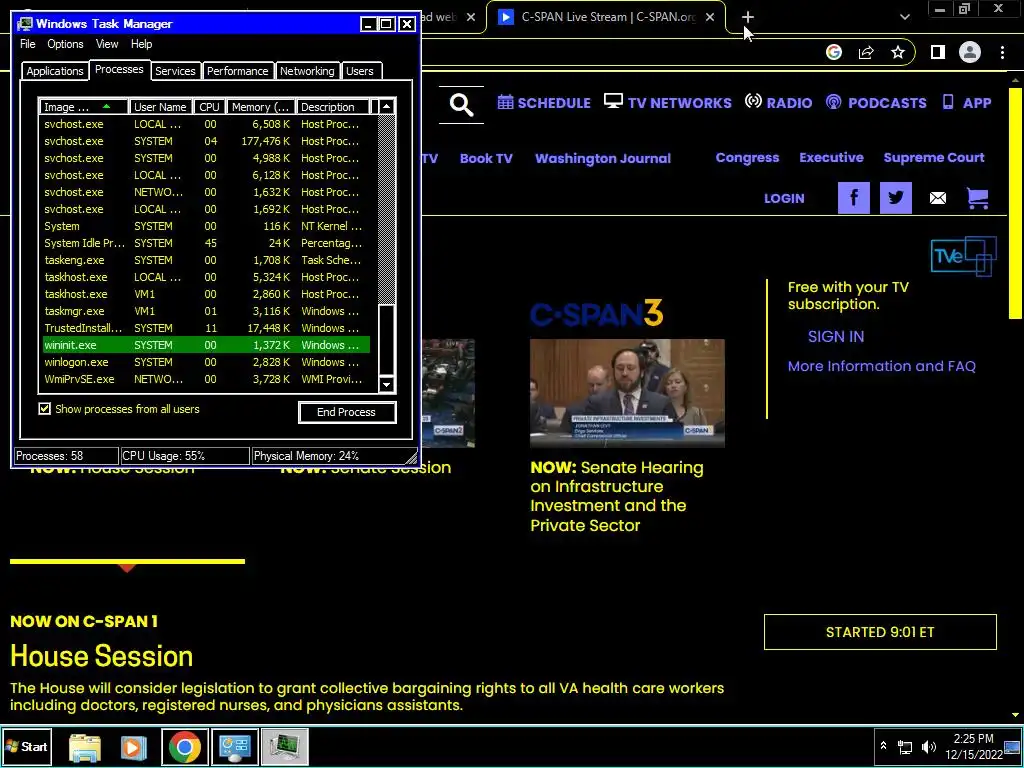Click the network tray icon
Viewport: 1024px width, 768px height.
point(905,746)
